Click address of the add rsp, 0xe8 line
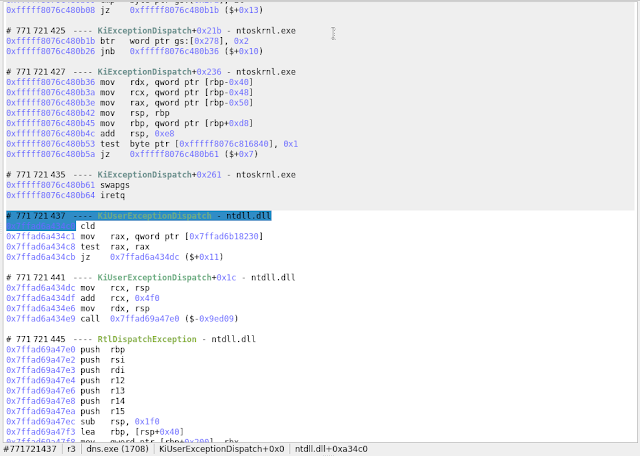 [x=51, y=133]
